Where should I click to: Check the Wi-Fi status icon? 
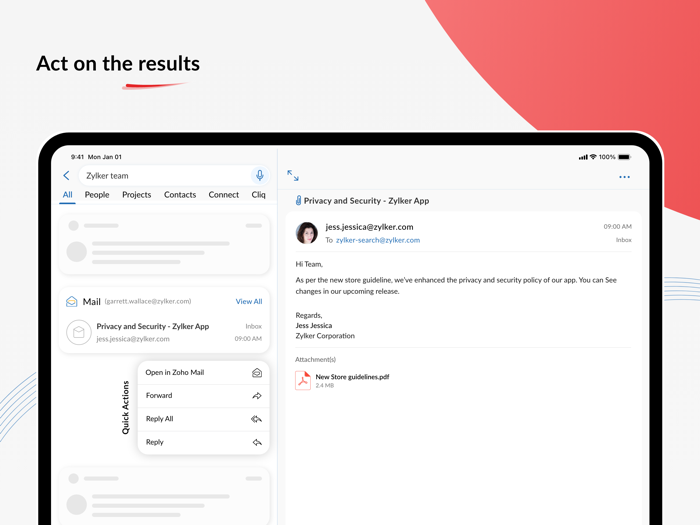pyautogui.click(x=593, y=157)
